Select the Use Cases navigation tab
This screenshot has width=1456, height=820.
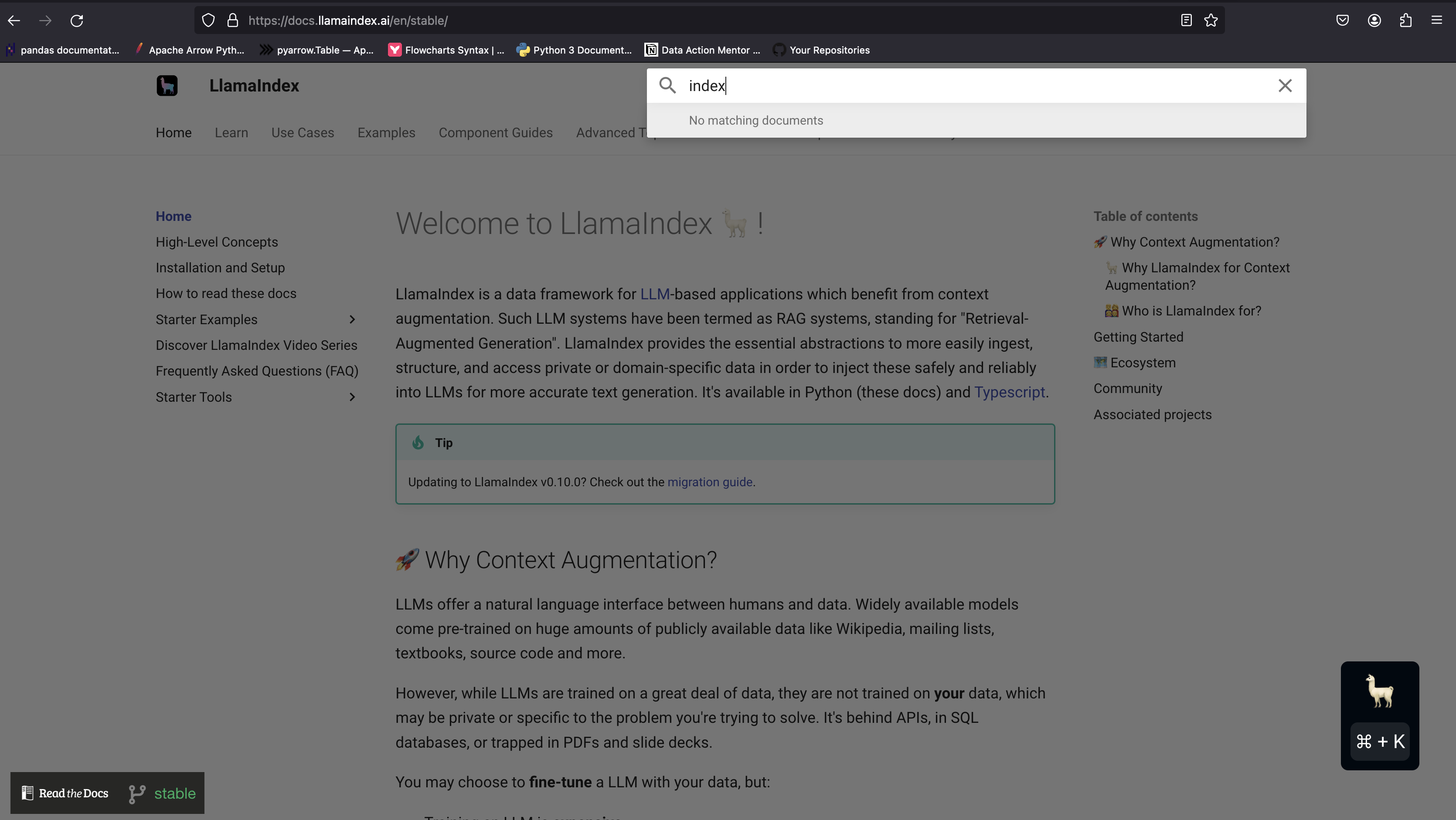click(x=303, y=132)
